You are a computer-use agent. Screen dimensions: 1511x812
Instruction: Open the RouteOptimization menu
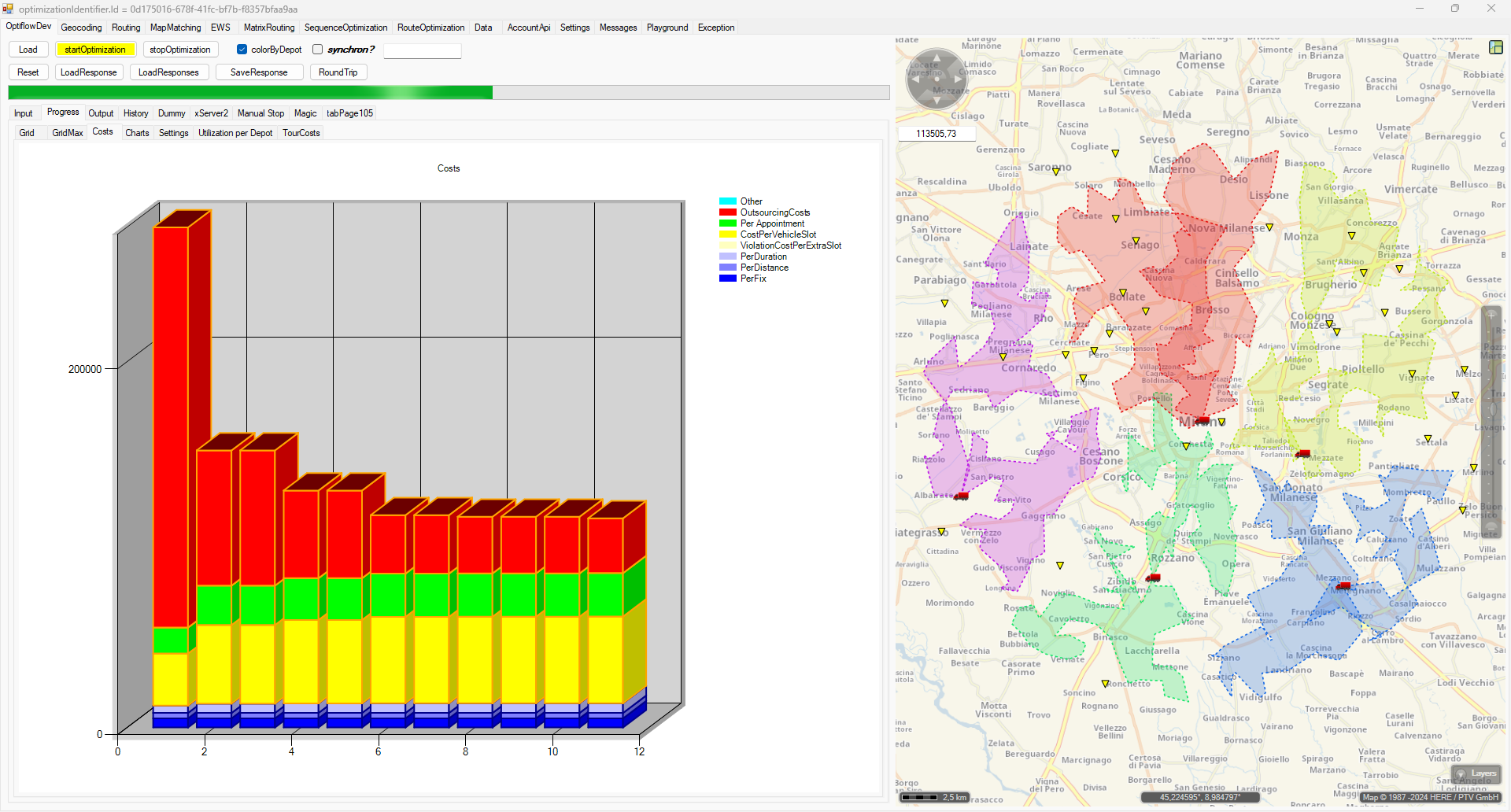click(x=430, y=28)
